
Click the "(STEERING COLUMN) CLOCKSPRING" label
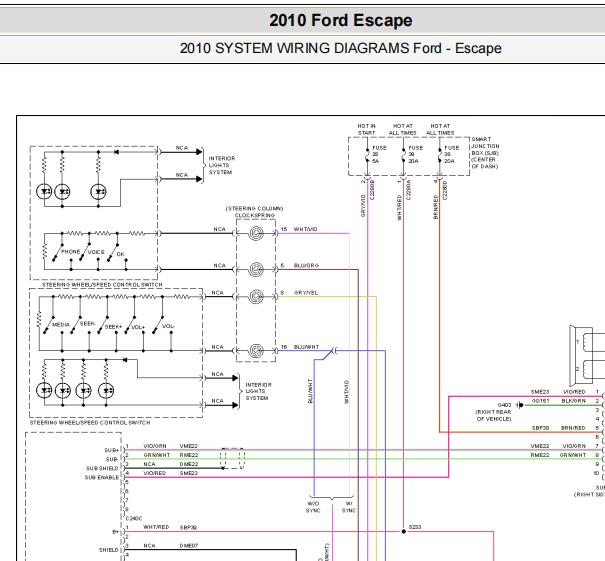[x=255, y=212]
